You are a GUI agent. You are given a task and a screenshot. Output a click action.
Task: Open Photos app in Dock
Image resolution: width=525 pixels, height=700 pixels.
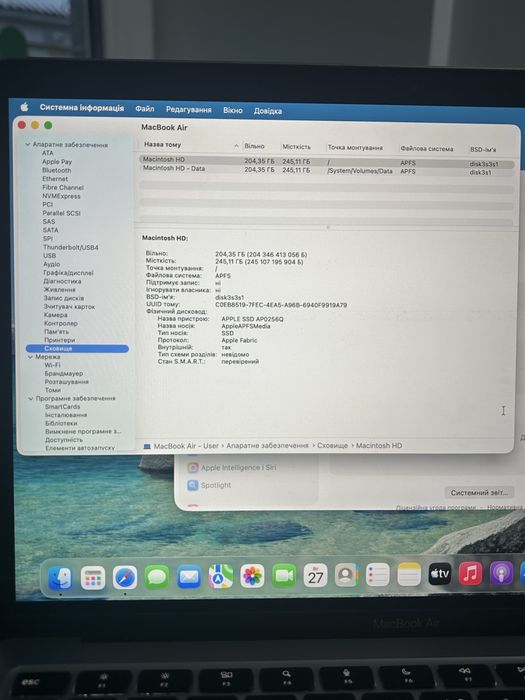pos(252,576)
